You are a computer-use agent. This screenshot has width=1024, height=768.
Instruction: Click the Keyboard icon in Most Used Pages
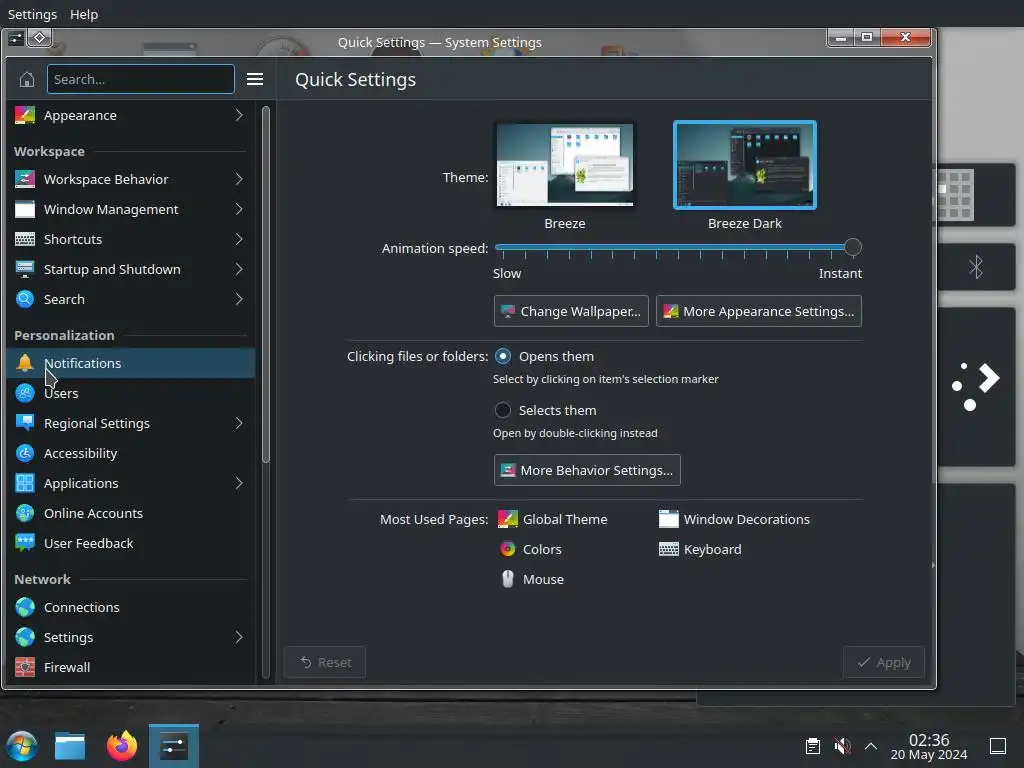point(669,549)
